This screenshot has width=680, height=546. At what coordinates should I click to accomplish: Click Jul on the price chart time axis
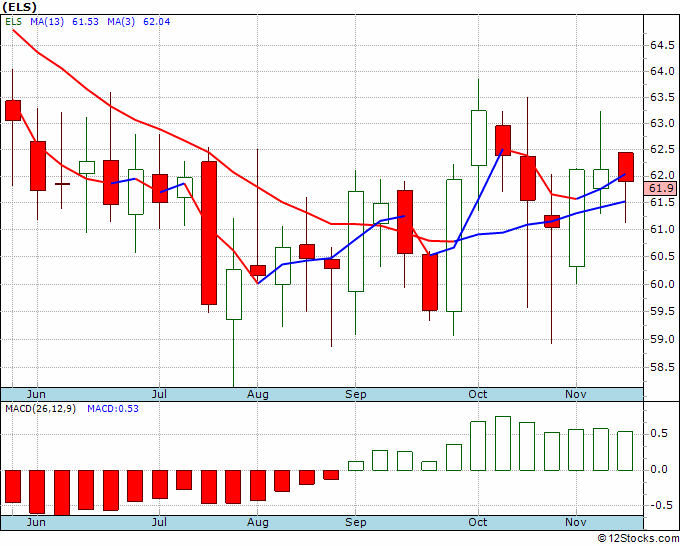[x=159, y=394]
